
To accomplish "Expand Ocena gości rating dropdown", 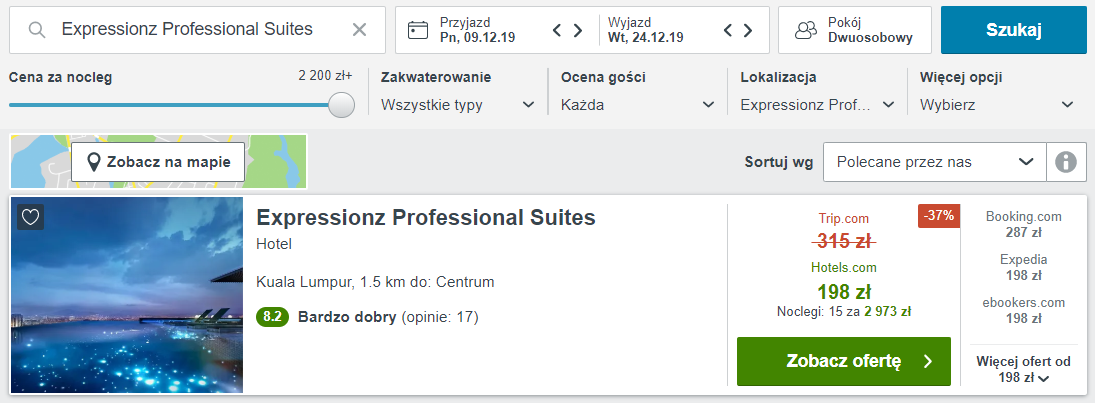I will coord(638,105).
